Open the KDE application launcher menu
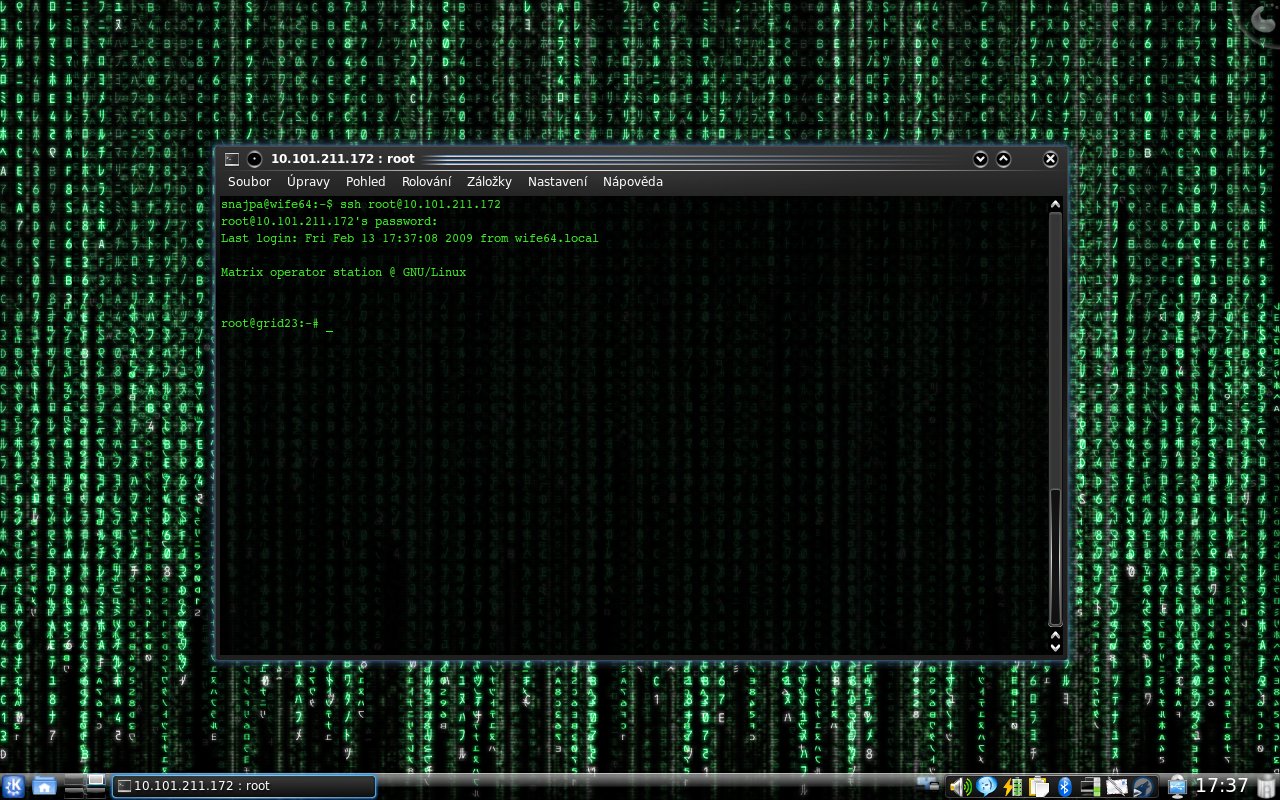This screenshot has height=800, width=1280. [x=14, y=786]
